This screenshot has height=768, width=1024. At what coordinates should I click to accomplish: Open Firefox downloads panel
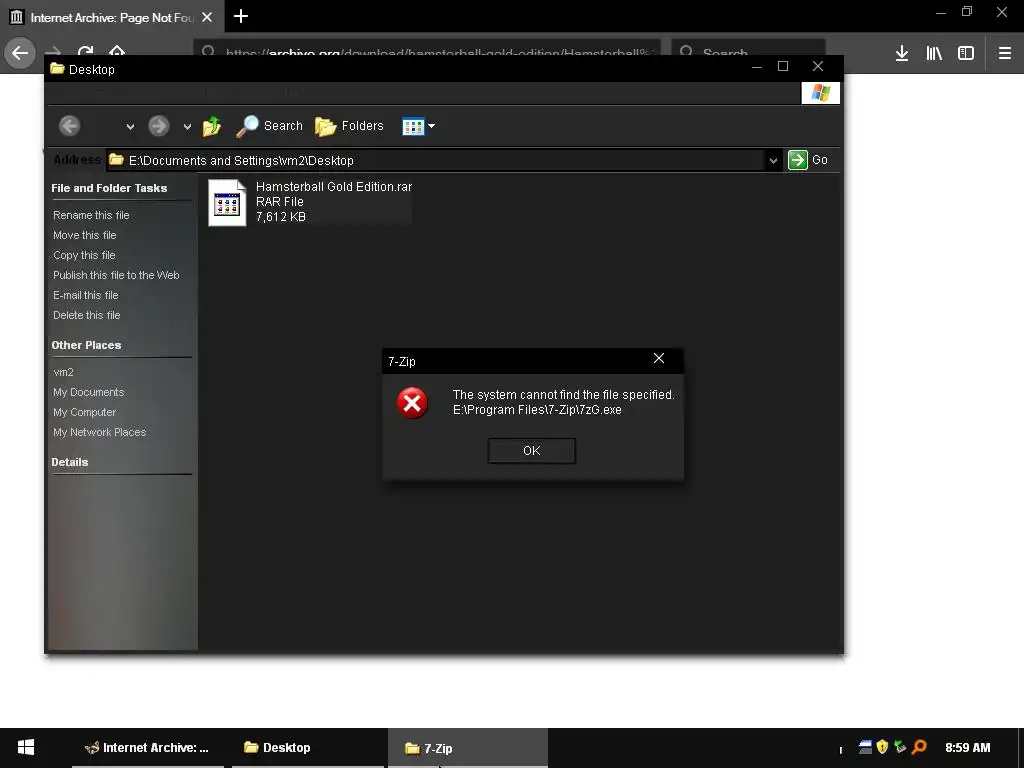[901, 54]
